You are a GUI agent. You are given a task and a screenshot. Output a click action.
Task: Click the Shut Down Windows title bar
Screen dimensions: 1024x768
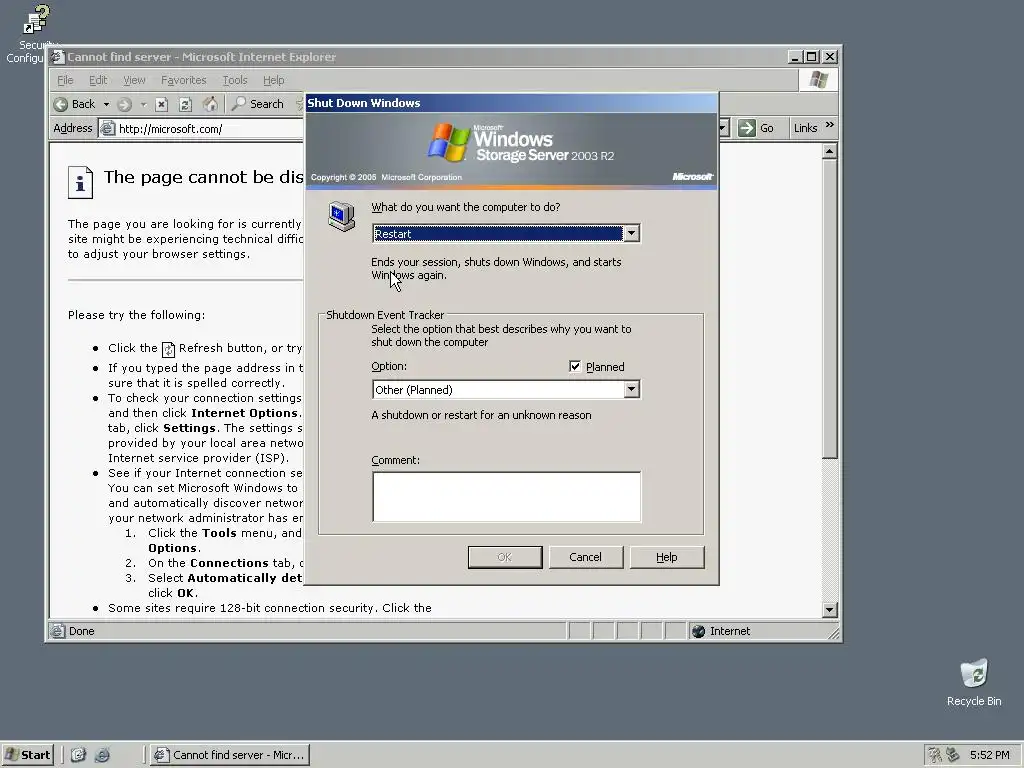(511, 103)
